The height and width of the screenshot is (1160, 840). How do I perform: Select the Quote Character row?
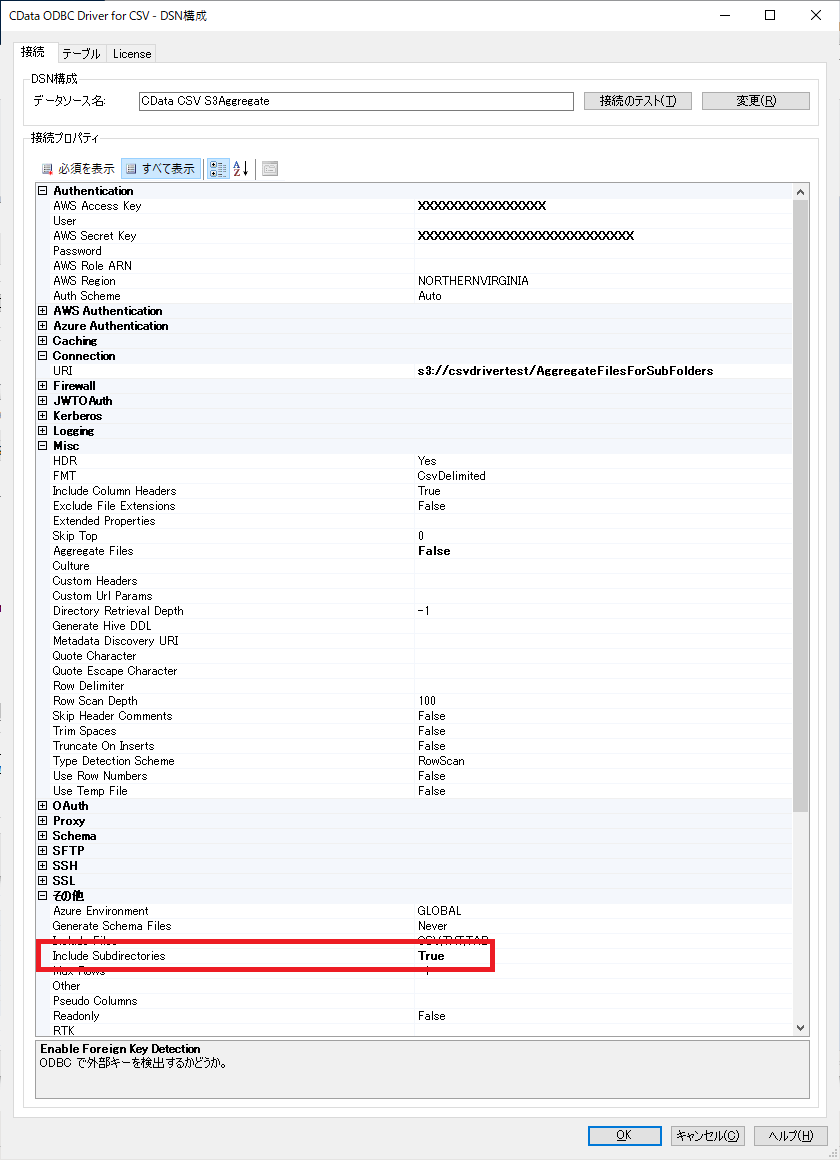[x=420, y=656]
